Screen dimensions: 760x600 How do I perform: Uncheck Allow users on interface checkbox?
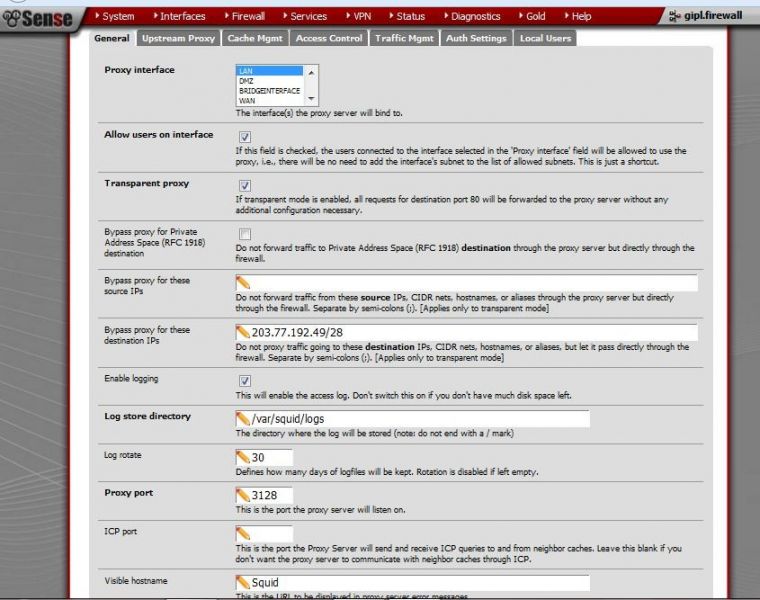point(245,137)
